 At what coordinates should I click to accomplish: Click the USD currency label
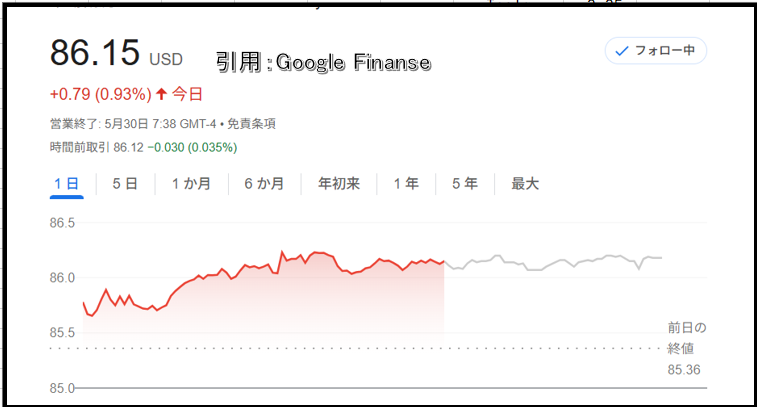coord(166,59)
